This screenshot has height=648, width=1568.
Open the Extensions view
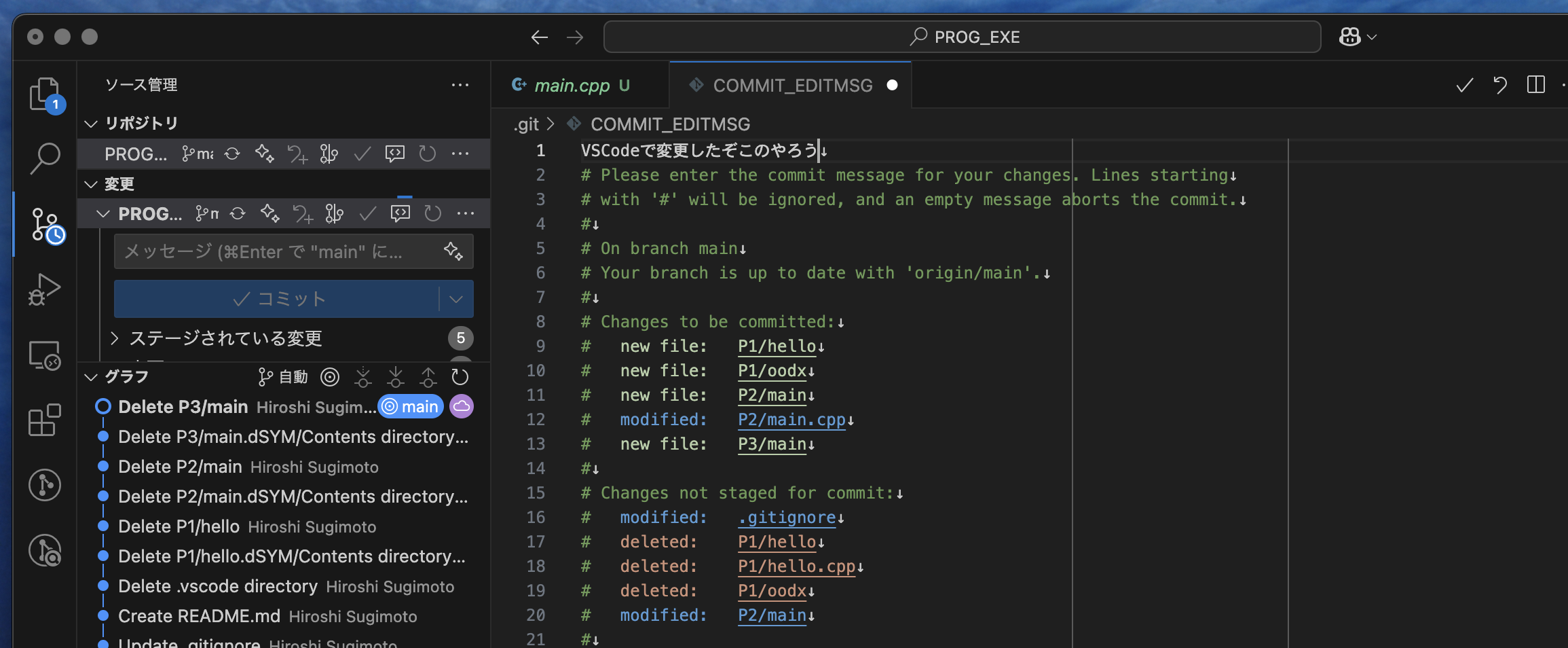click(x=45, y=420)
